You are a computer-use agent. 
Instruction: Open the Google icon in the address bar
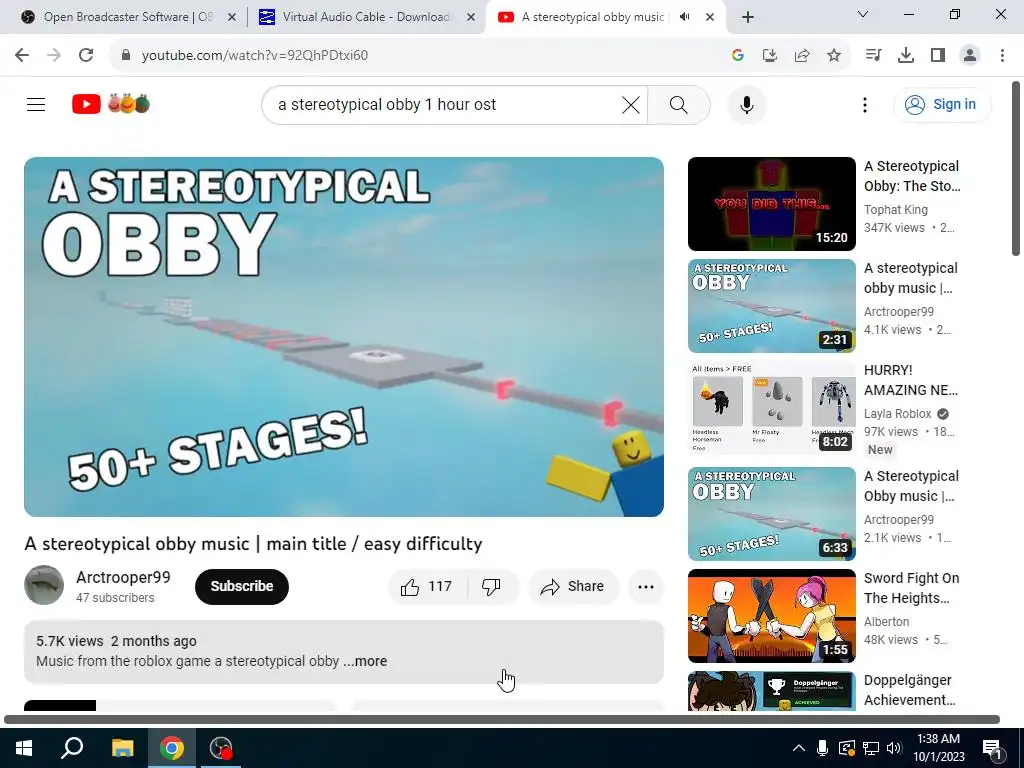[x=738, y=56]
